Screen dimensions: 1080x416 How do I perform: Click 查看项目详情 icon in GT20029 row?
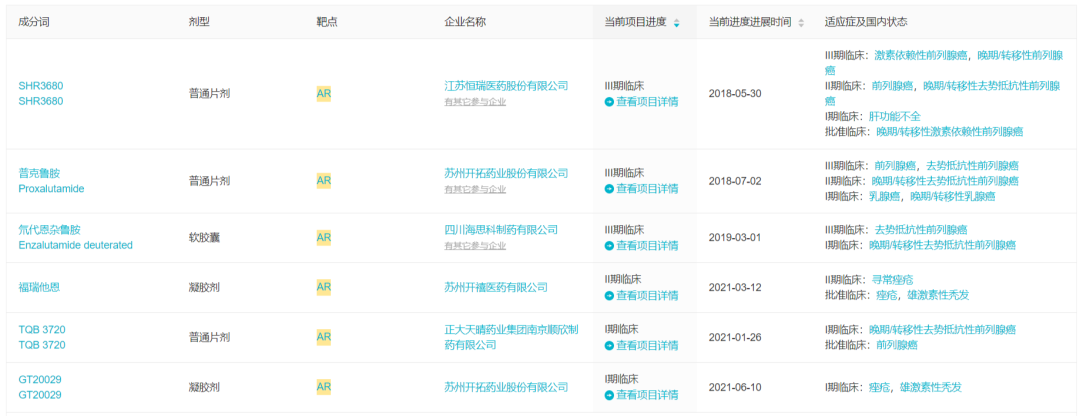[609, 395]
